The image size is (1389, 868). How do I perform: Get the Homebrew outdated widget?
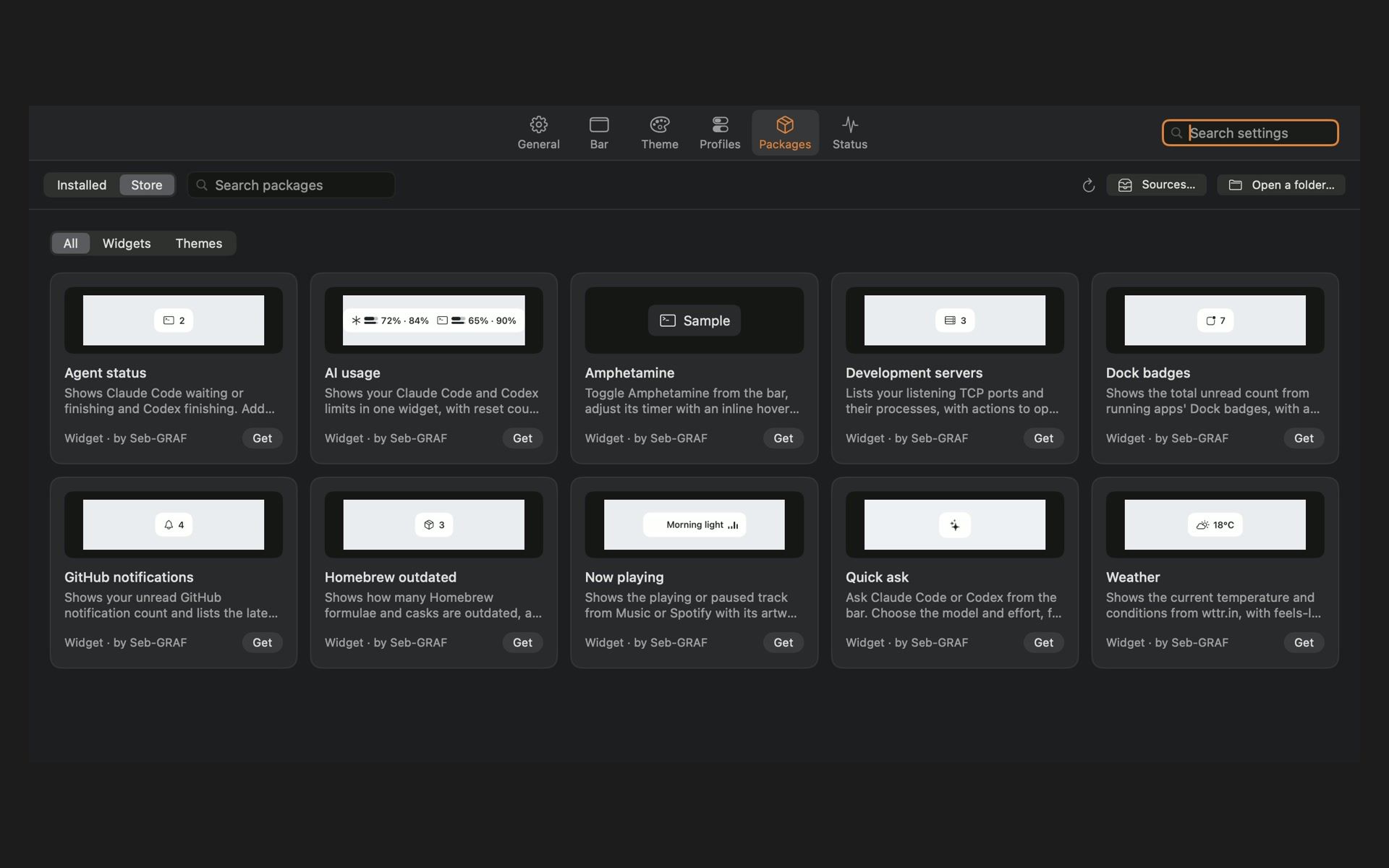pyautogui.click(x=522, y=643)
